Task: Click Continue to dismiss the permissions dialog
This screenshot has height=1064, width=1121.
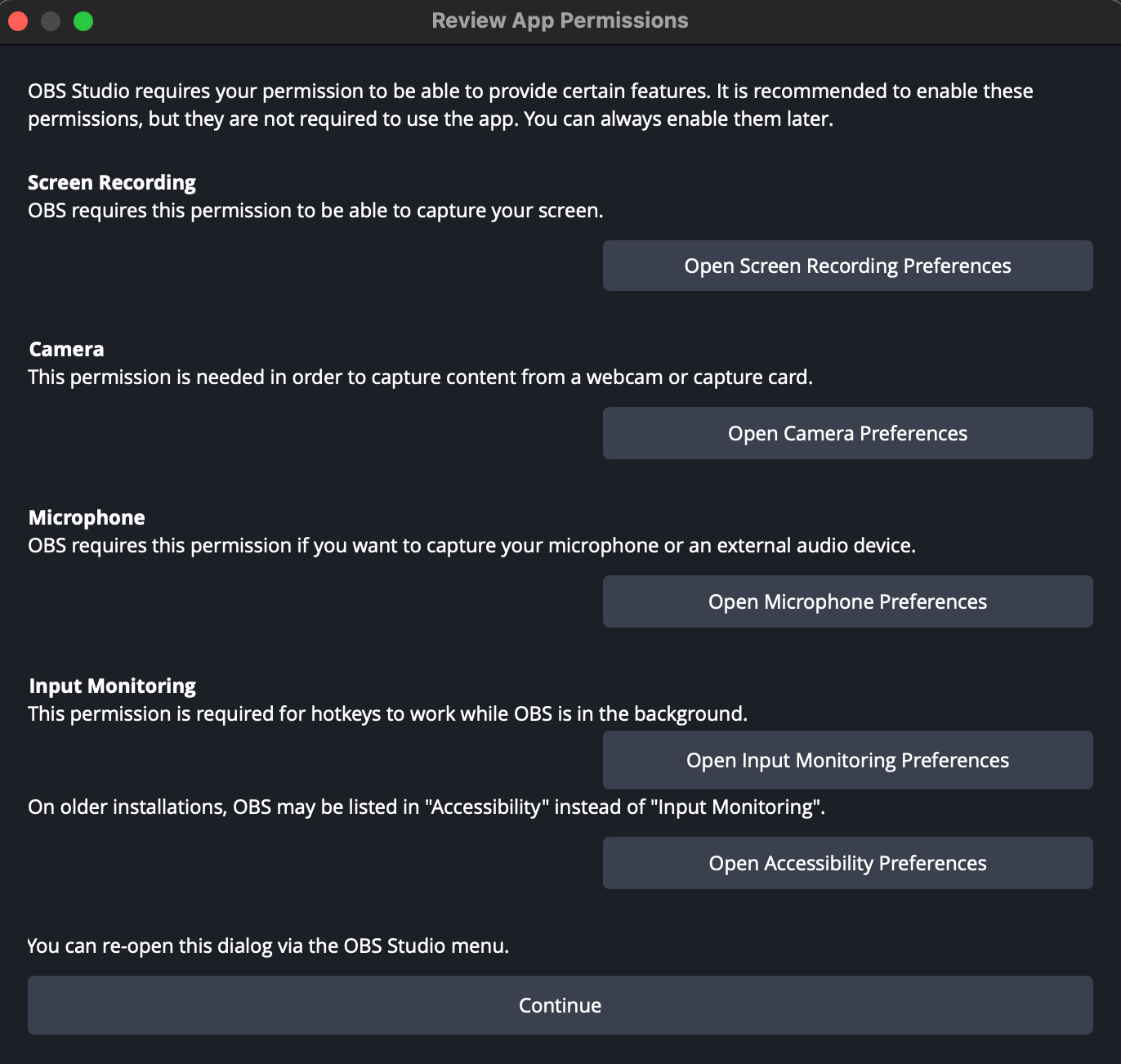Action: (560, 1005)
